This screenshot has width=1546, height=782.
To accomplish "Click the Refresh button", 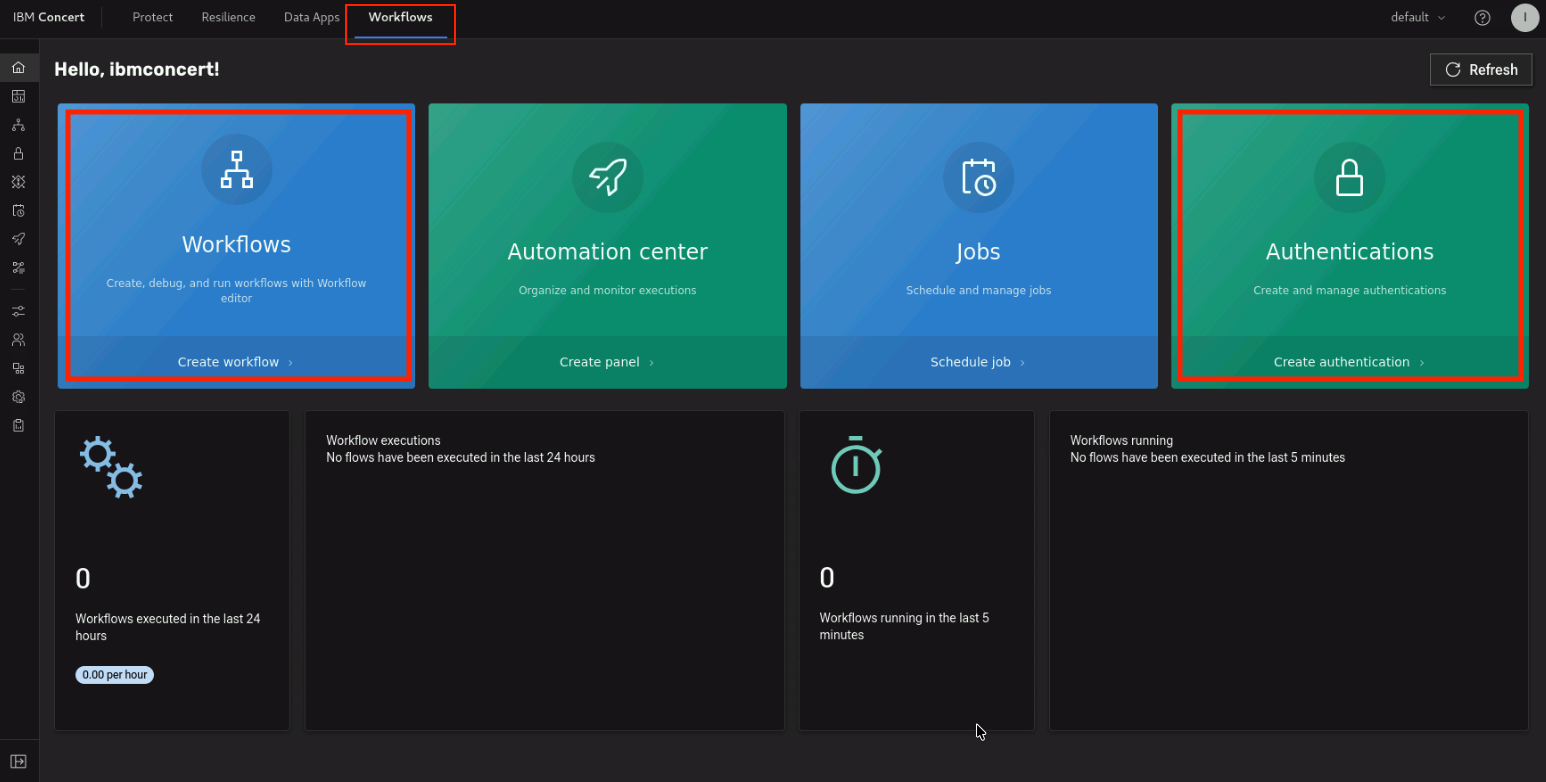I will point(1481,70).
